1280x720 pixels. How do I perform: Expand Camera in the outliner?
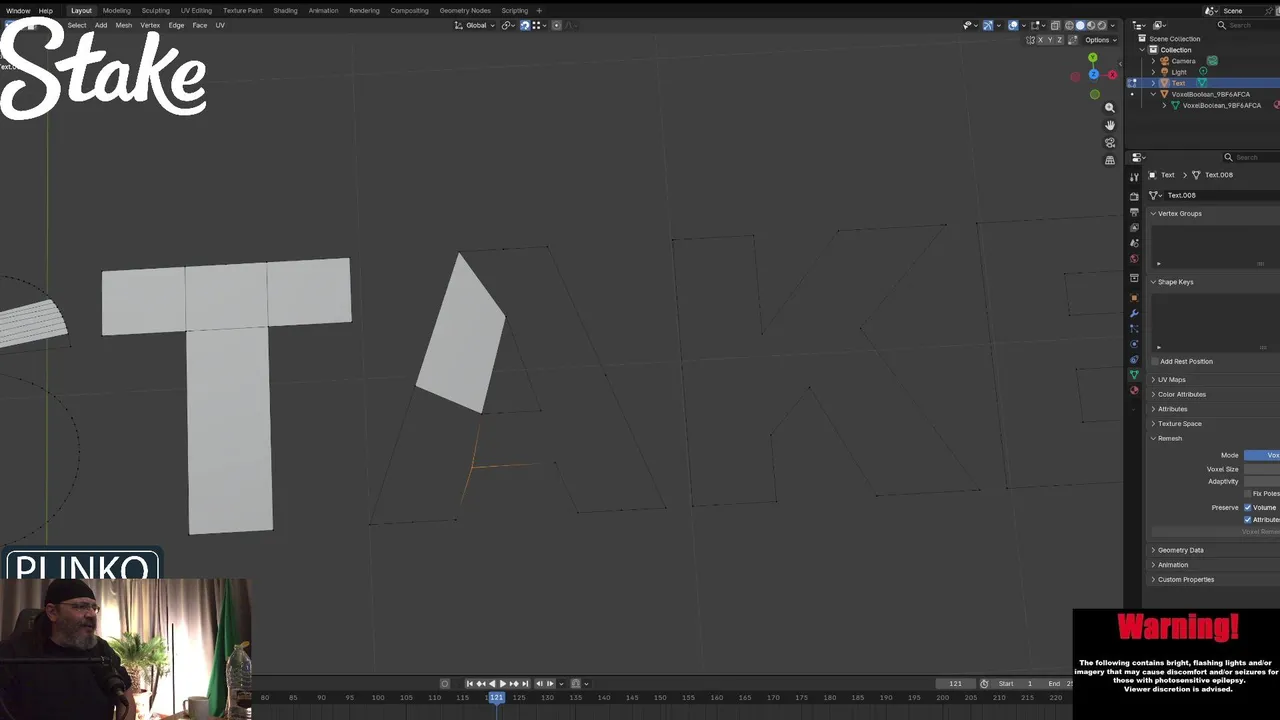click(x=1153, y=61)
